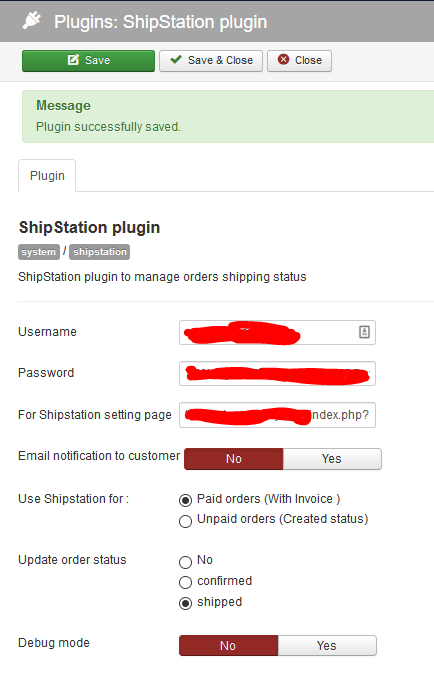Choose confirmed for Update order status

pos(185,582)
